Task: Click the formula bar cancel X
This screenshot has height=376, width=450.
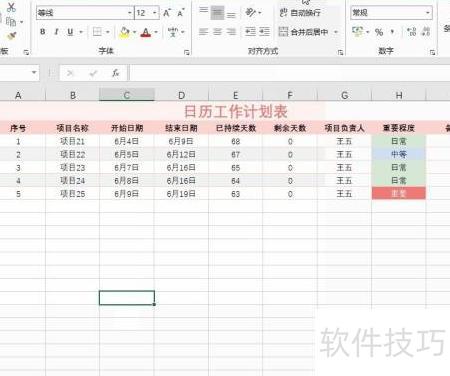Action: [70, 73]
